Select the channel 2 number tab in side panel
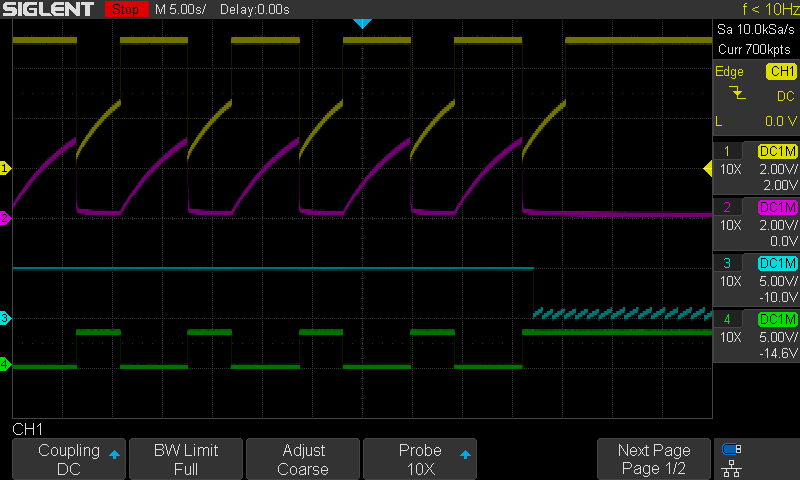 727,207
